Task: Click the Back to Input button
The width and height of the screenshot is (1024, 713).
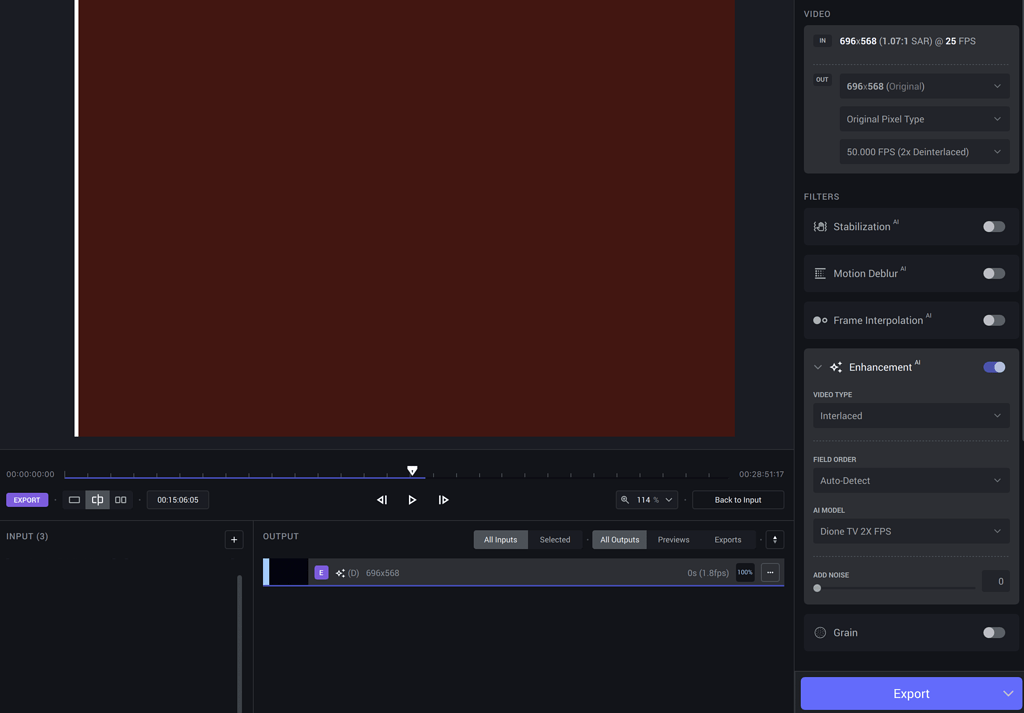Action: click(x=738, y=499)
